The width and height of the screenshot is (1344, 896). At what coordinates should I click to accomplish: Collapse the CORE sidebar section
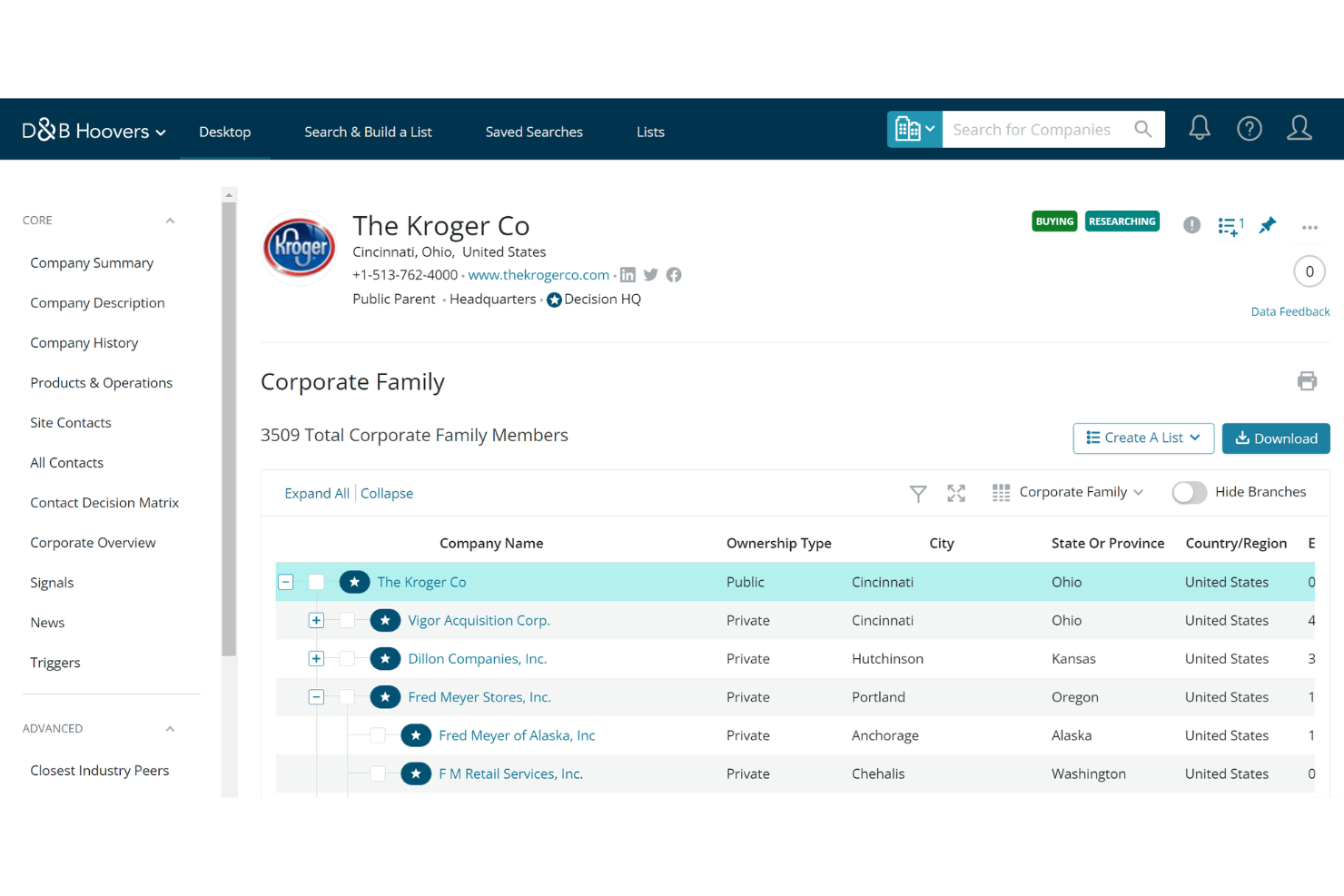(x=170, y=221)
